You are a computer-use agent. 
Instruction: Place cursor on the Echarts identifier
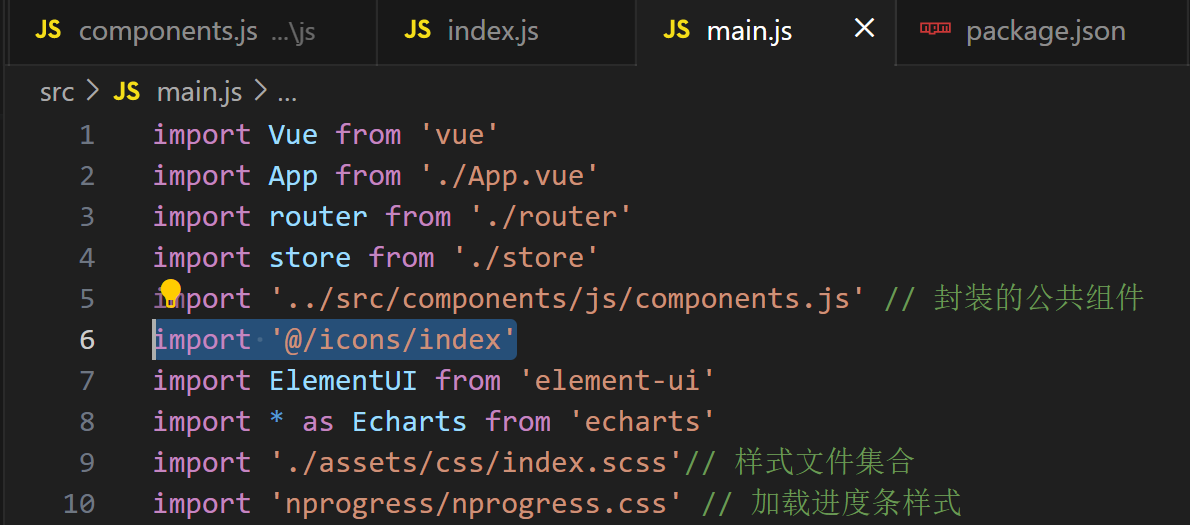pyautogui.click(x=409, y=422)
